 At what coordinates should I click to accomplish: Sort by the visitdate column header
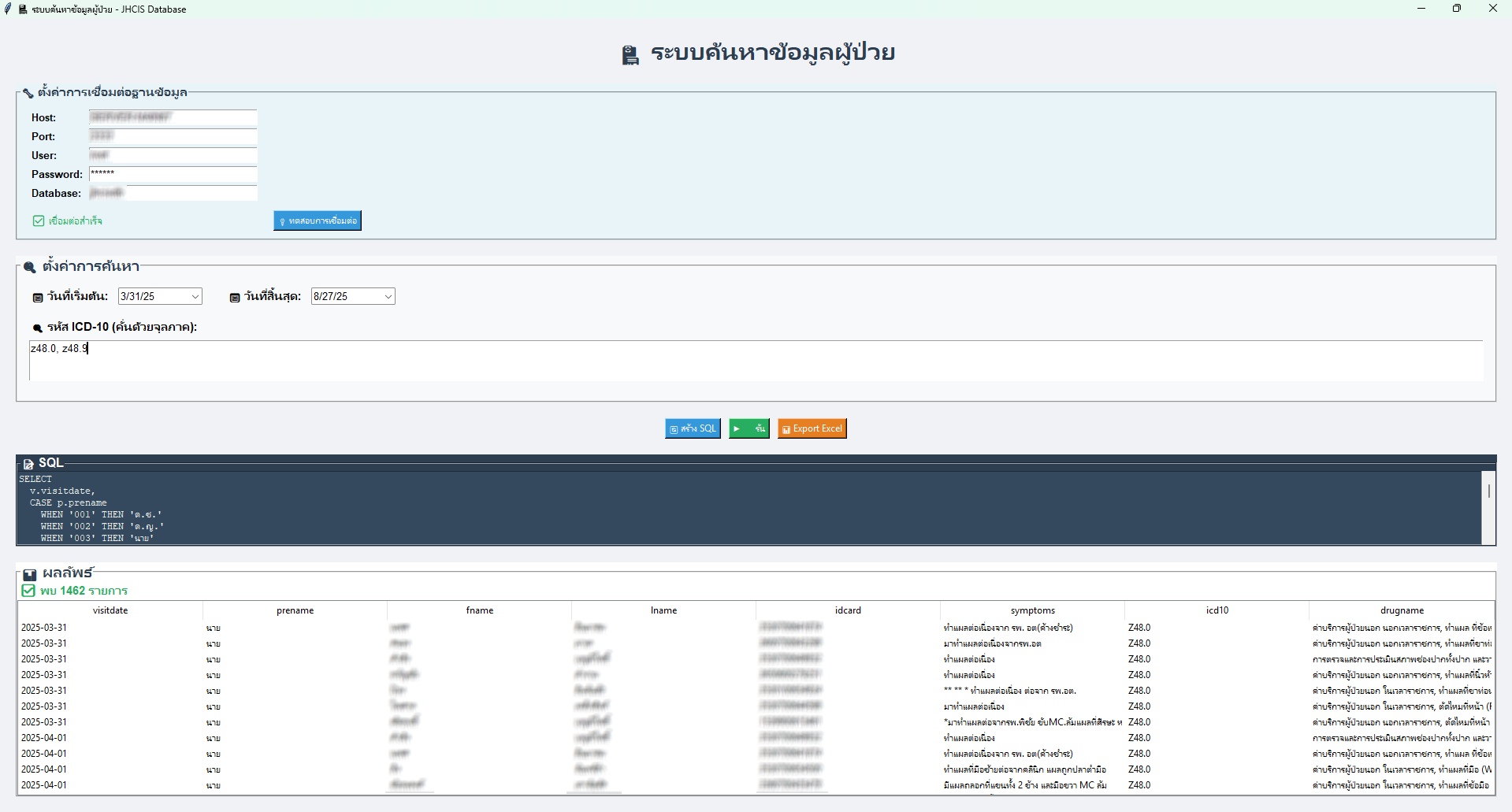click(x=110, y=610)
